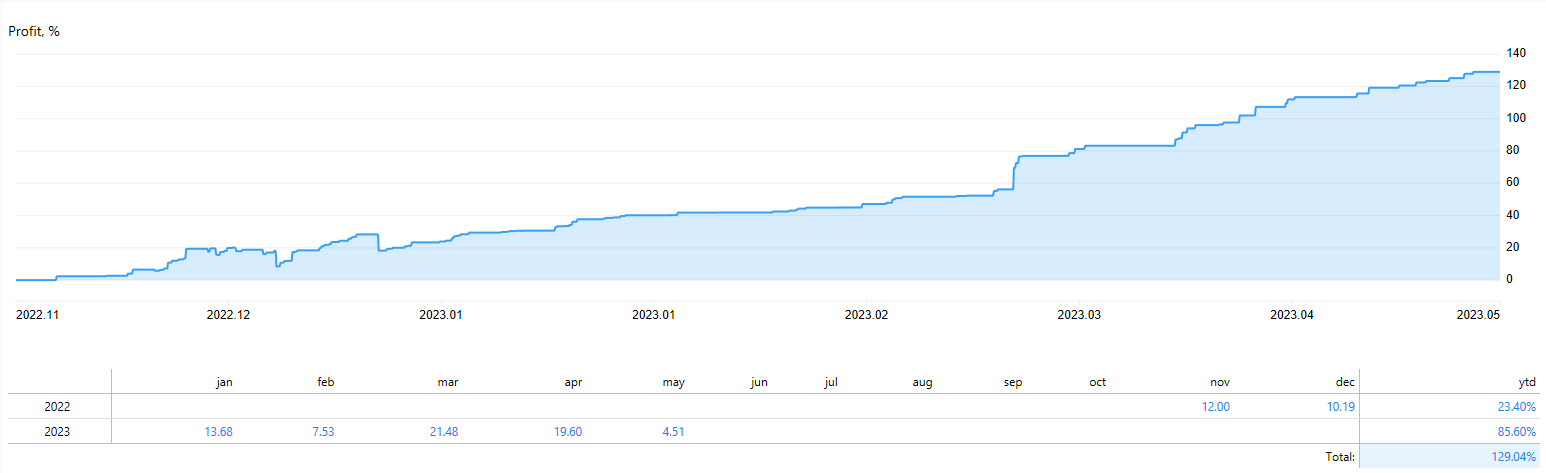1546x473 pixels.
Task: Select the 2022 row label
Action: [58, 407]
